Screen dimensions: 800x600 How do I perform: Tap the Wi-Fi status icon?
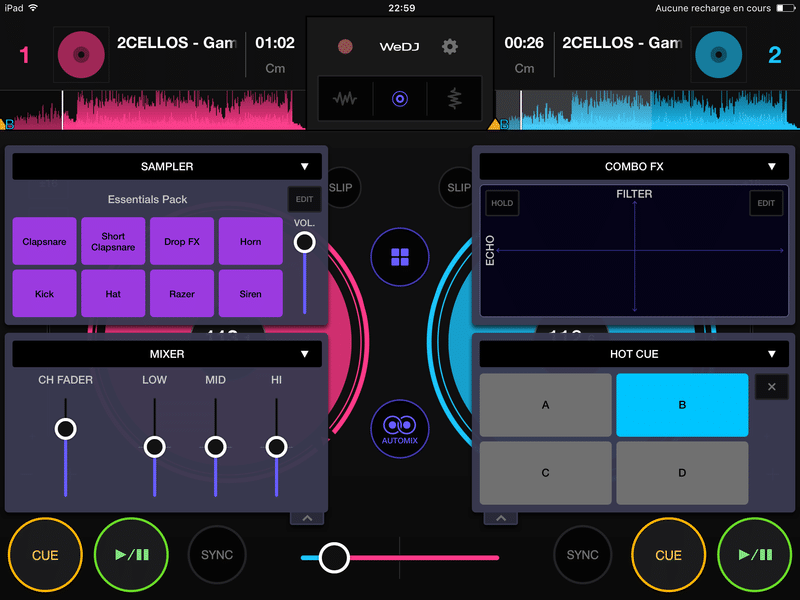point(34,8)
